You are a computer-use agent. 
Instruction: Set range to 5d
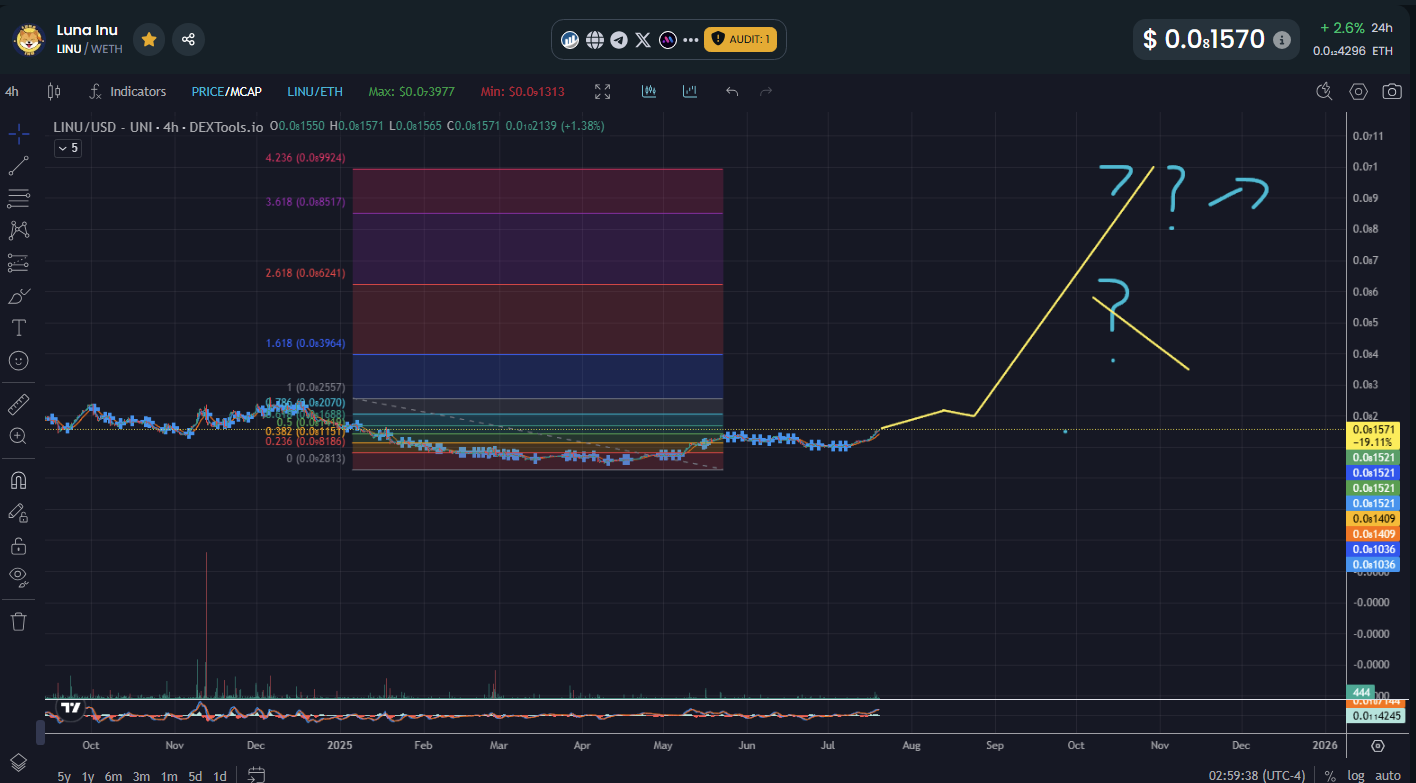(x=195, y=776)
